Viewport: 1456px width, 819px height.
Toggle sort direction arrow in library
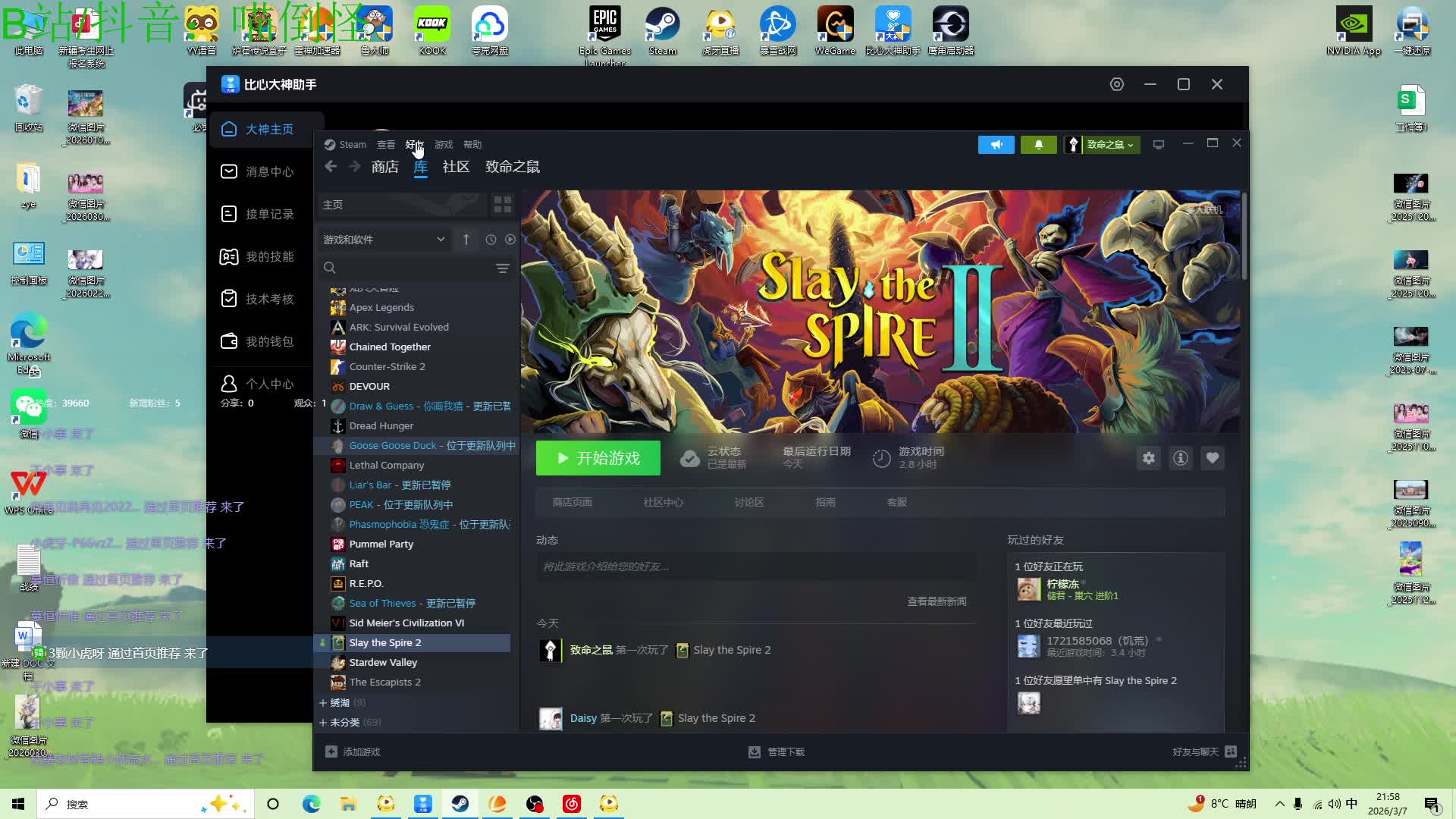point(466,240)
